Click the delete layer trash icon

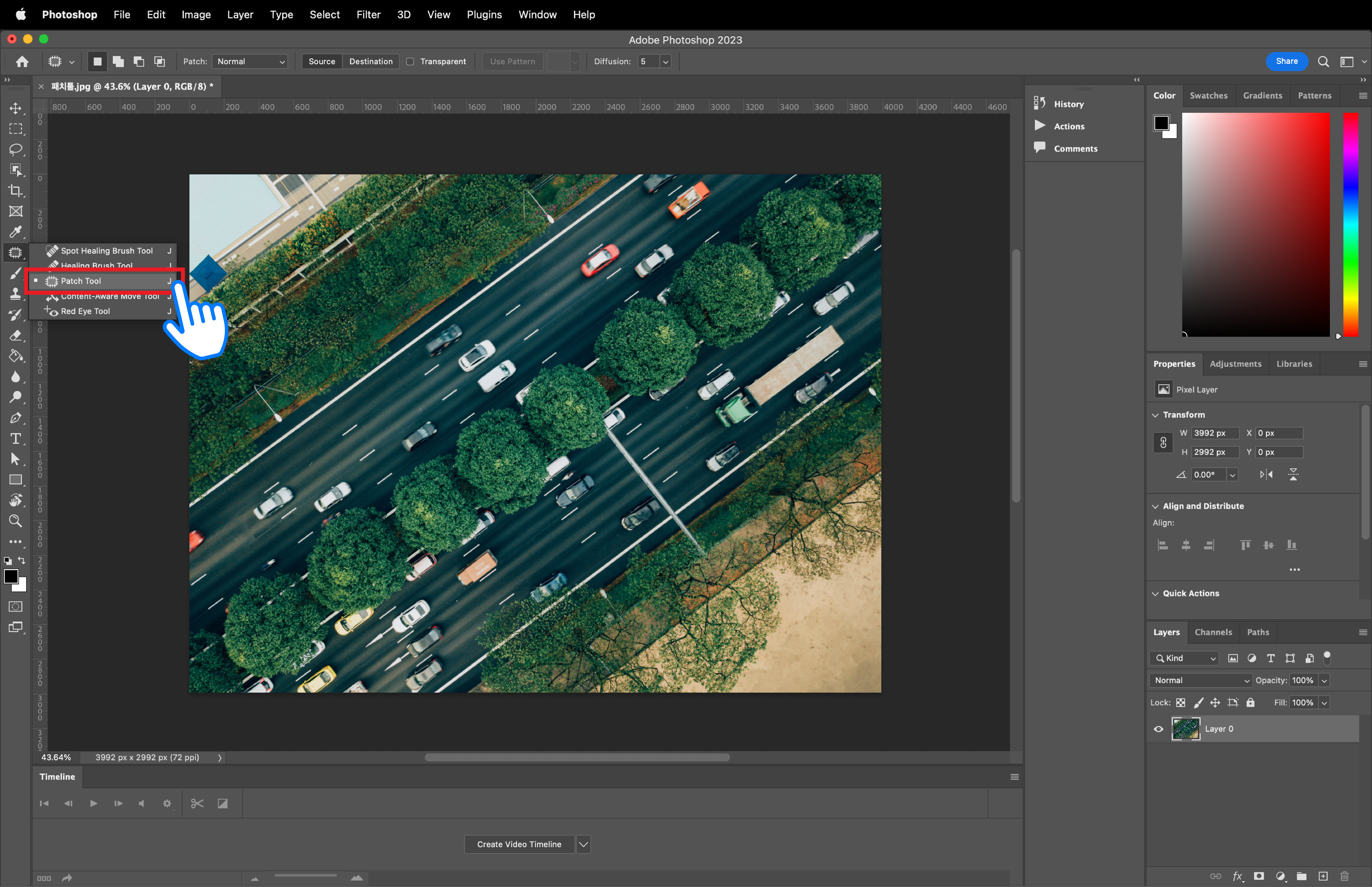pyautogui.click(x=1344, y=876)
